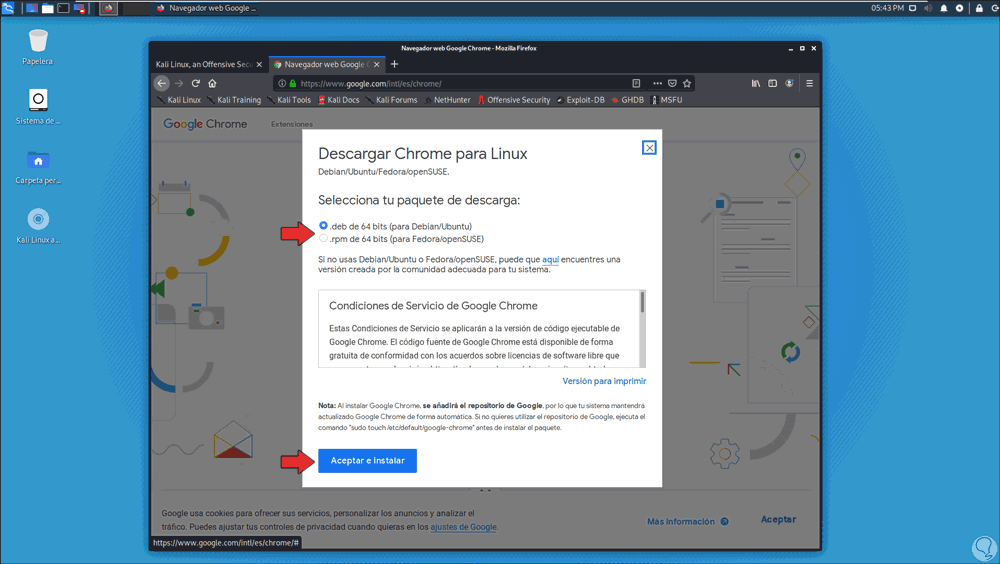The image size is (1000, 564).
Task: Click the Aceptar e instalar button
Action: pos(367,461)
